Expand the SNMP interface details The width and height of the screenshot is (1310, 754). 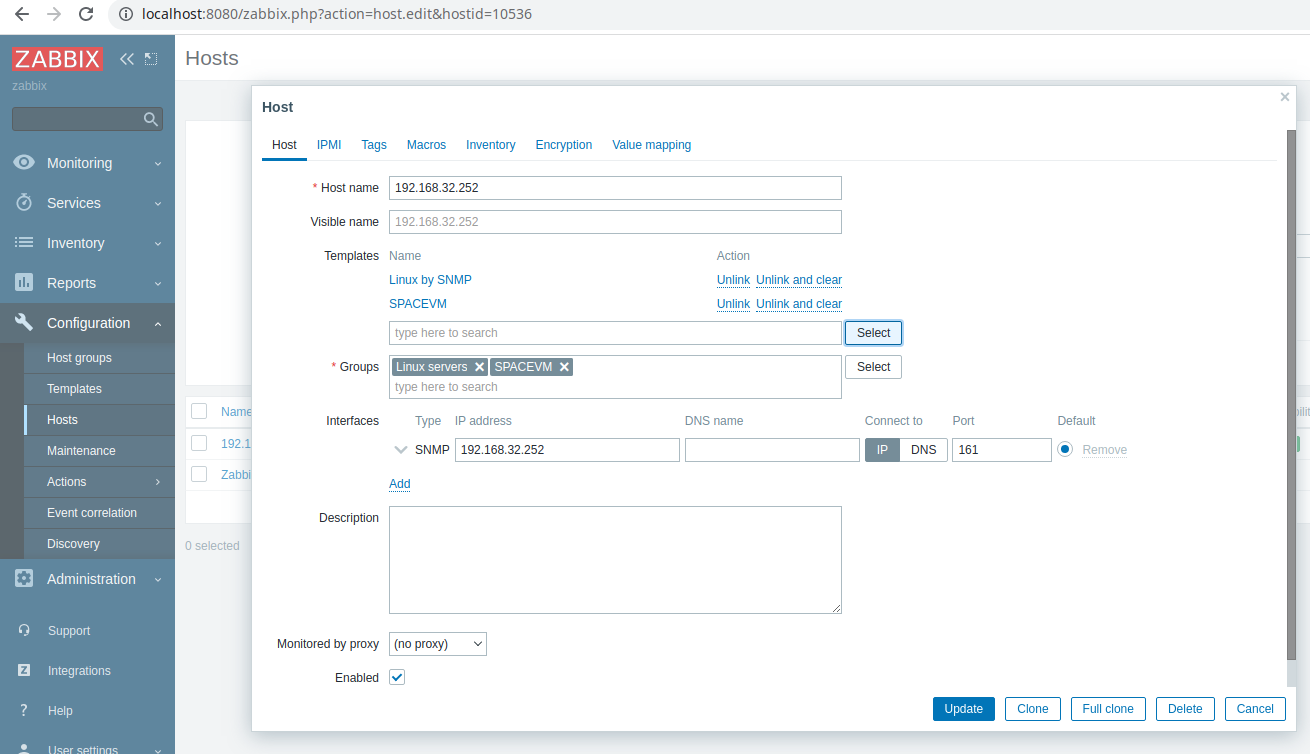point(401,450)
